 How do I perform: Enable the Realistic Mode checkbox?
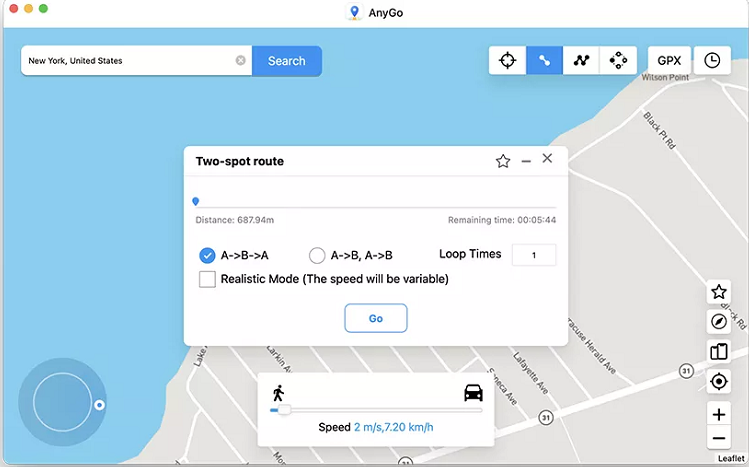click(207, 279)
